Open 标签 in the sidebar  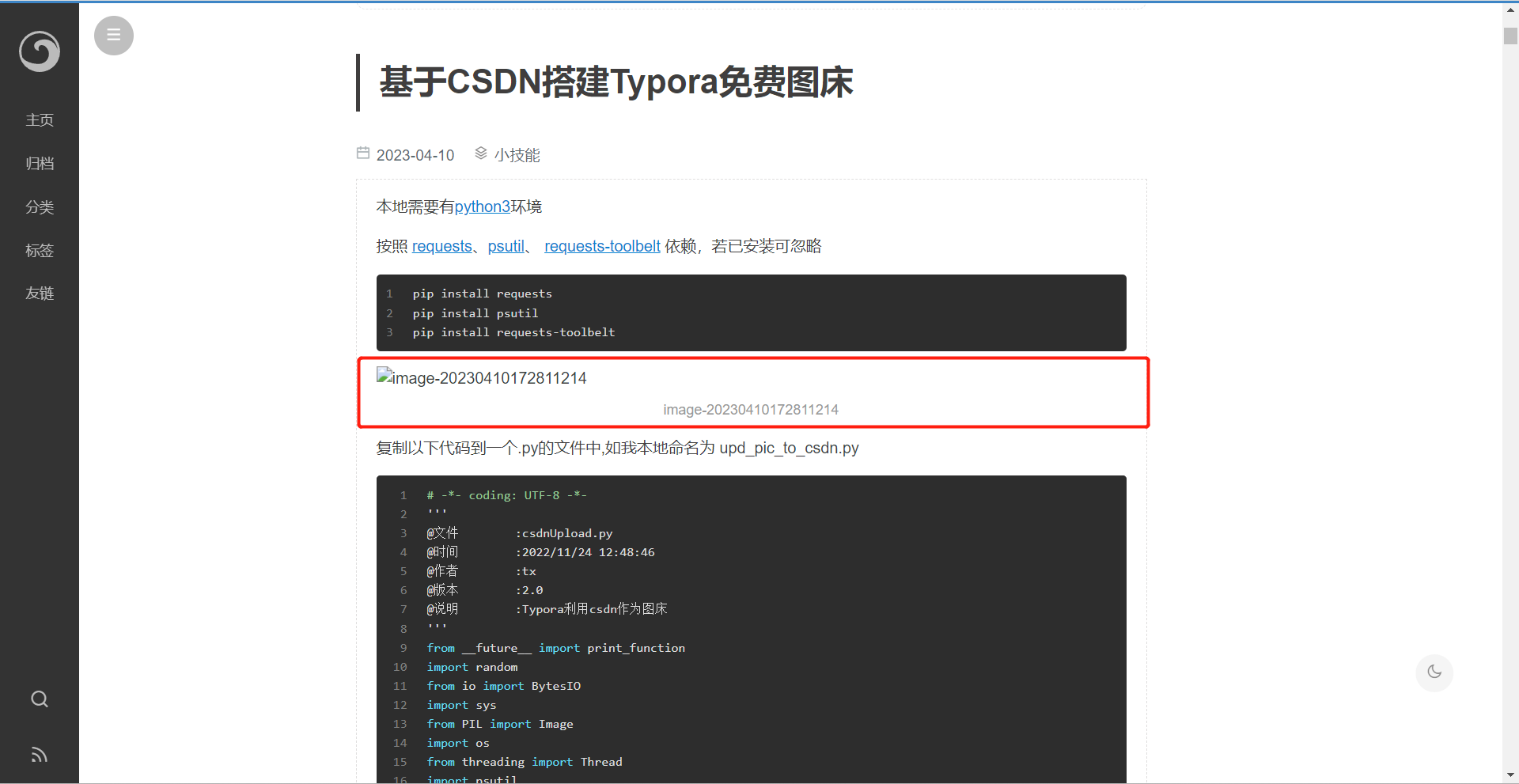pos(40,251)
